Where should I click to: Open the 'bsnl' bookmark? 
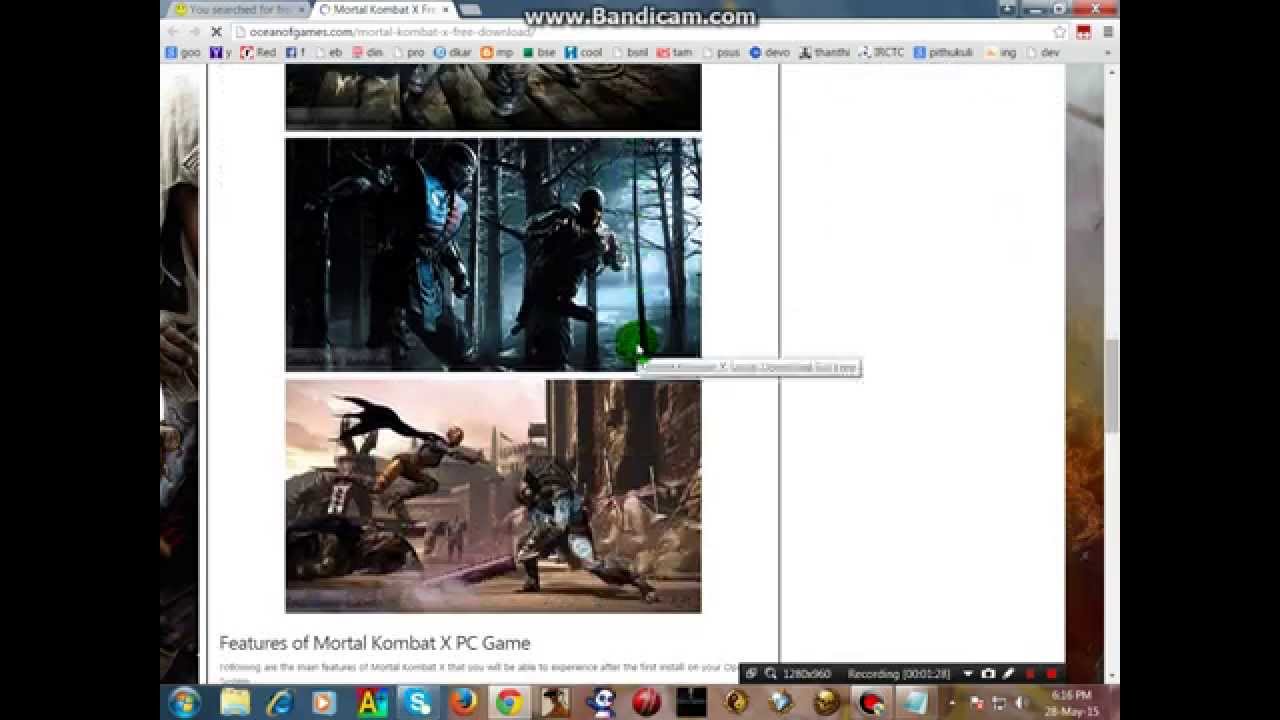point(630,52)
